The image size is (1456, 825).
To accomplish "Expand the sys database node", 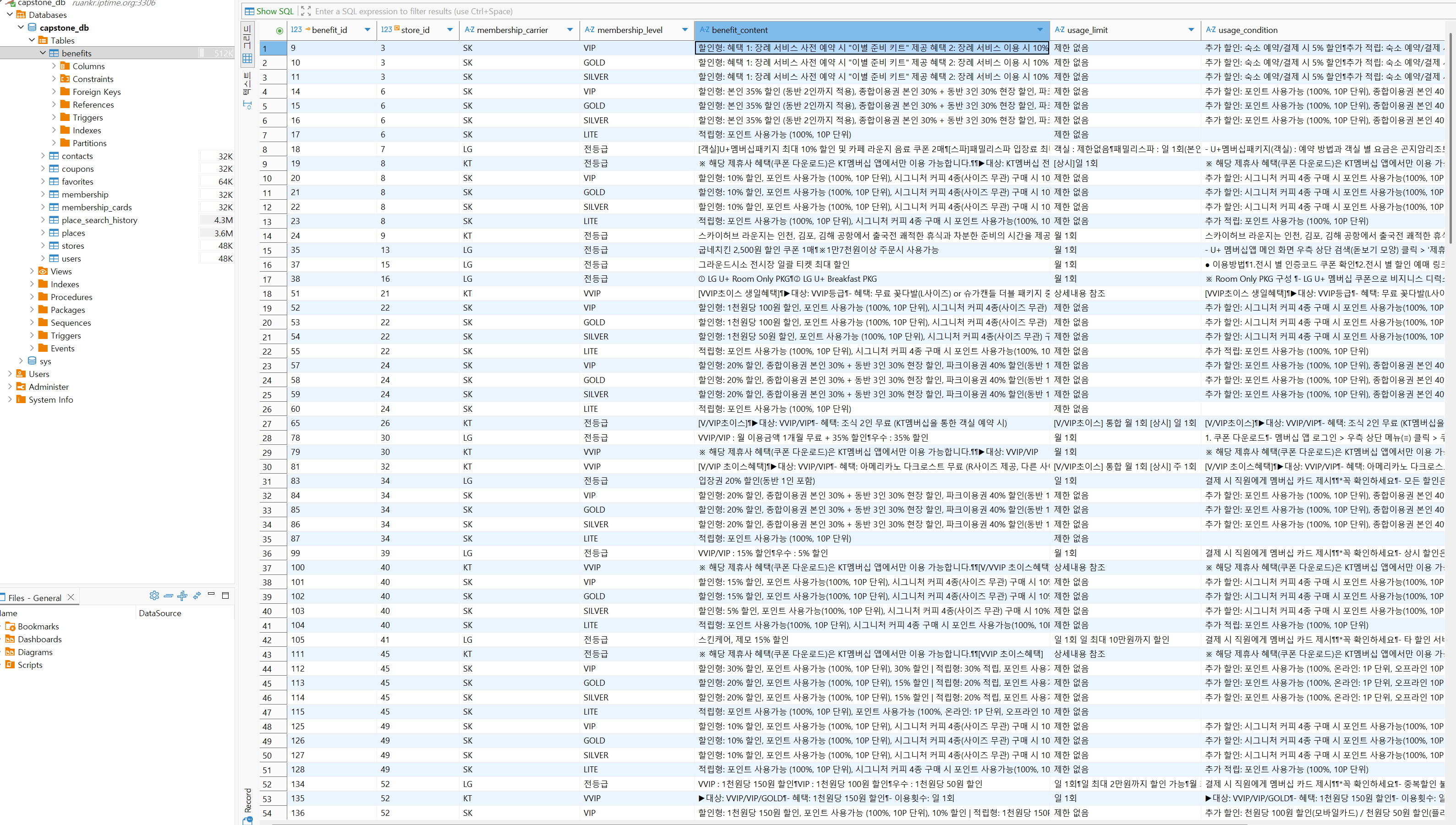I will 21,361.
